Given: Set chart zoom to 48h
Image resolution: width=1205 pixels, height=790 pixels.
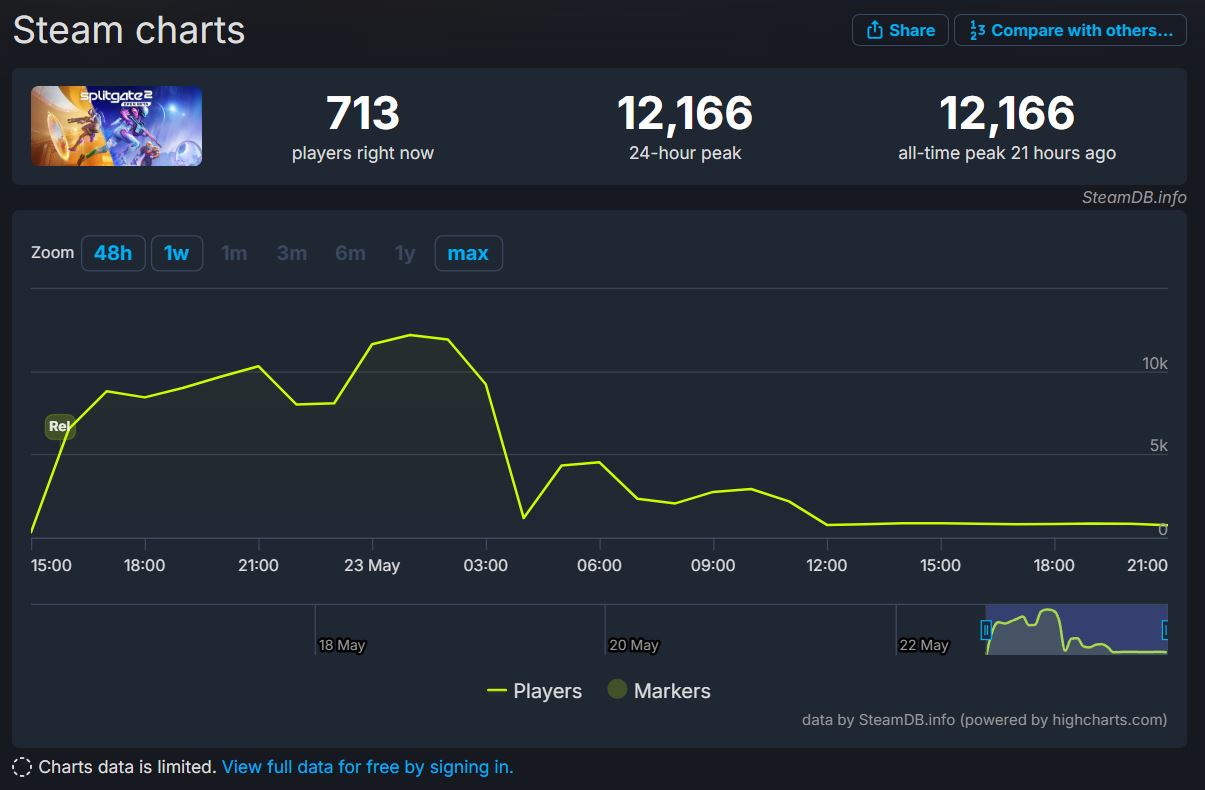Looking at the screenshot, I should click(x=113, y=253).
